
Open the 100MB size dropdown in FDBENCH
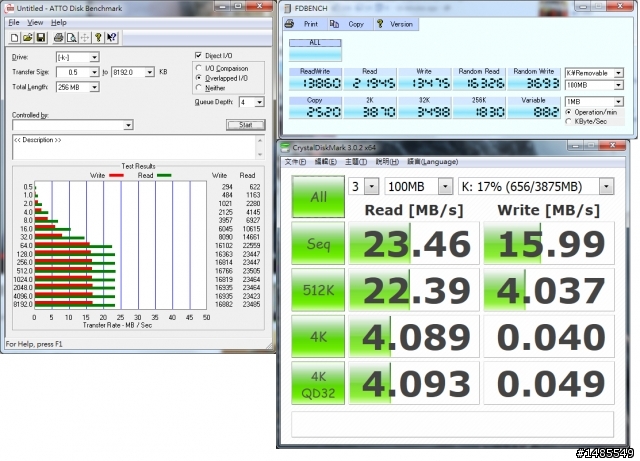[x=619, y=85]
